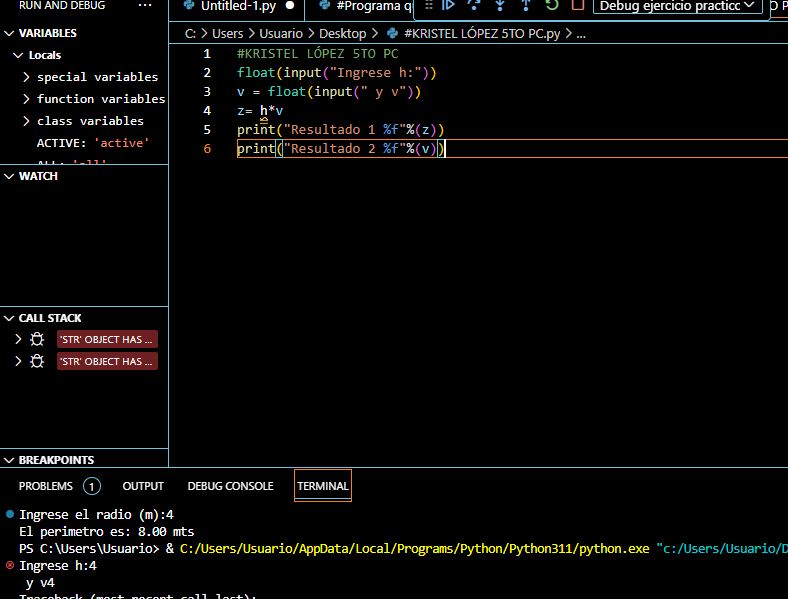Click the float(input("Ingrese h:")) code line

tap(337, 73)
